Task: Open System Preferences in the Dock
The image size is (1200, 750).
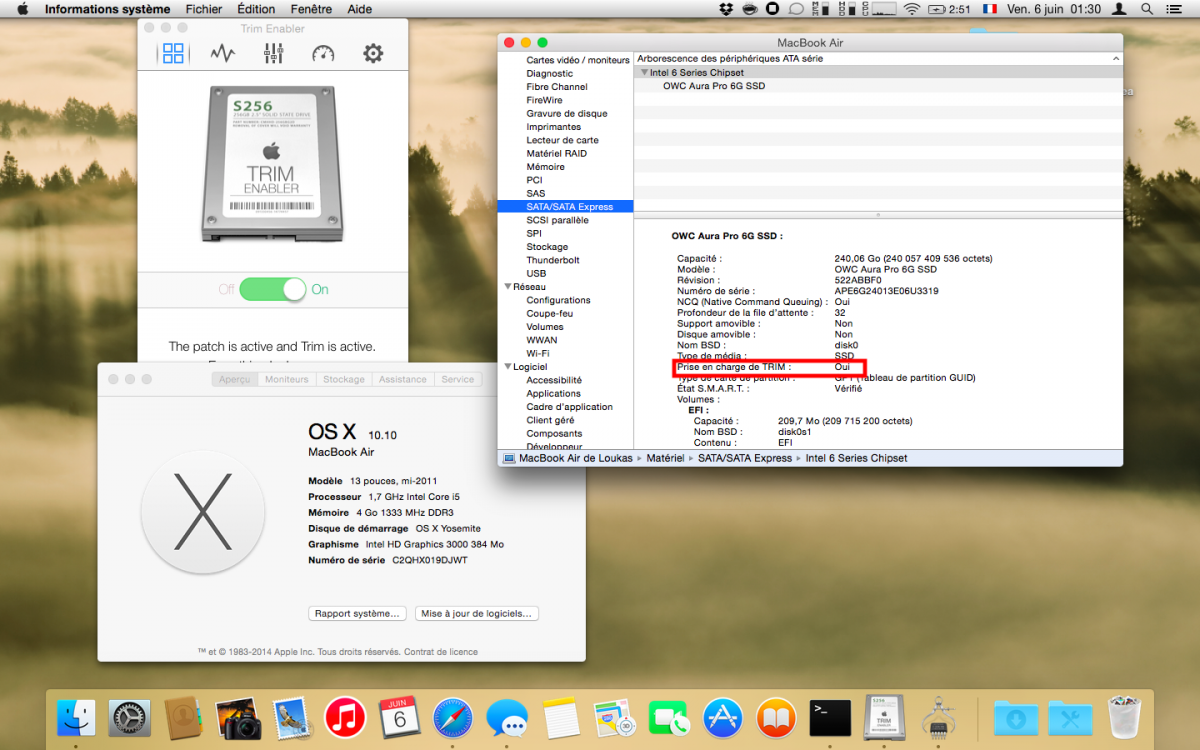Action: pyautogui.click(x=129, y=717)
